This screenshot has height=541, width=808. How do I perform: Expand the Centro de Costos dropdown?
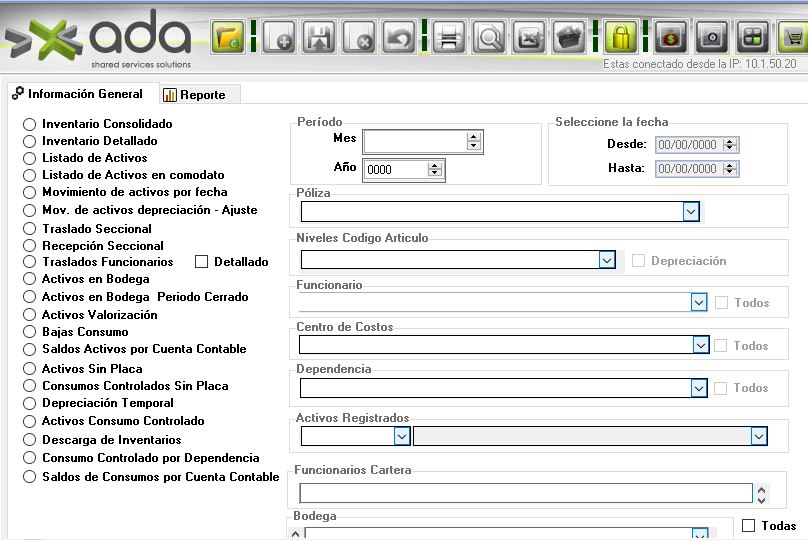[701, 345]
